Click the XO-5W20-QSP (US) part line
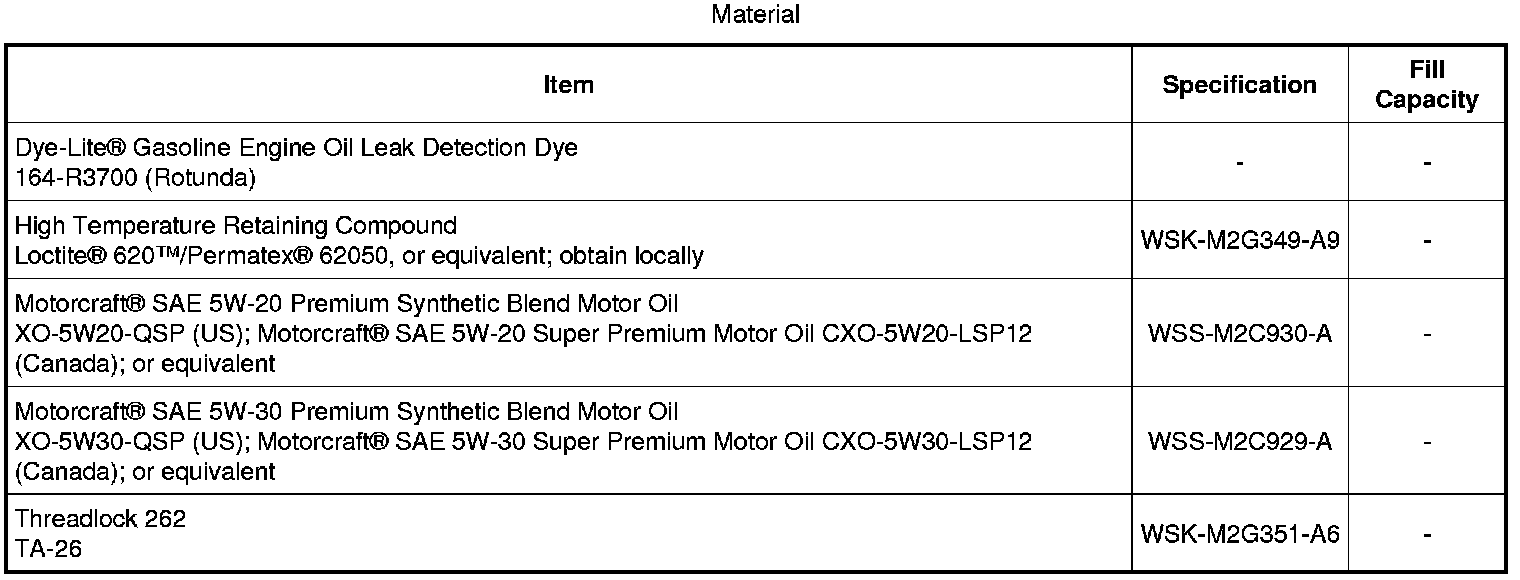 pyautogui.click(x=523, y=333)
